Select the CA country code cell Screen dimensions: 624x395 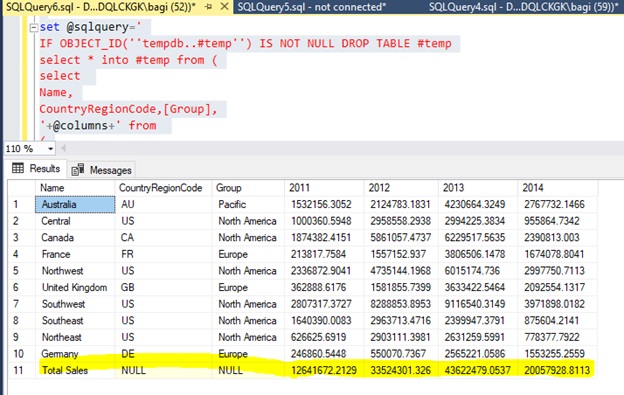coord(163,238)
